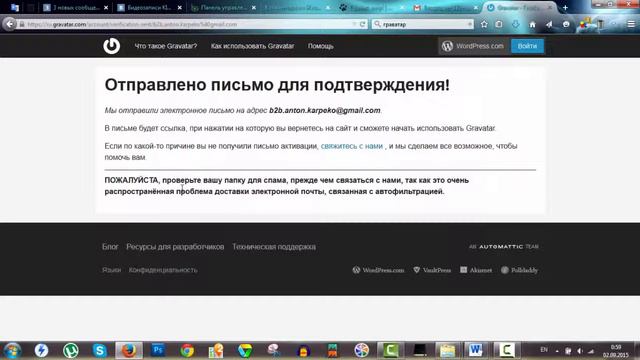The height and width of the screenshot is (360, 640).
Task: Click the WordPress.com footer logo link
Action: [x=378, y=270]
